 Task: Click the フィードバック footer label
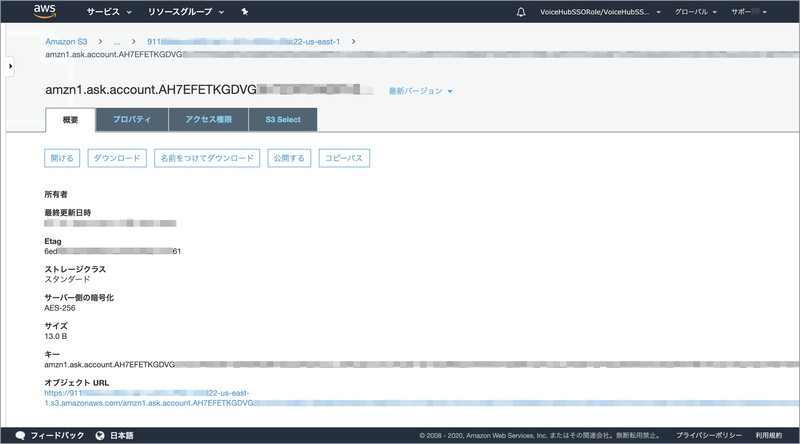[x=57, y=435]
